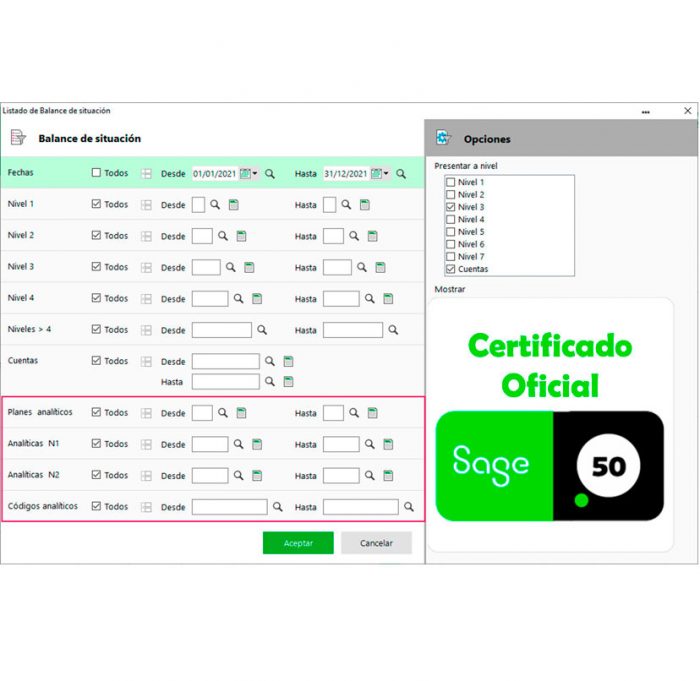
Task: Uncheck Nivel 3 in Presentar a nivel
Action: point(450,207)
